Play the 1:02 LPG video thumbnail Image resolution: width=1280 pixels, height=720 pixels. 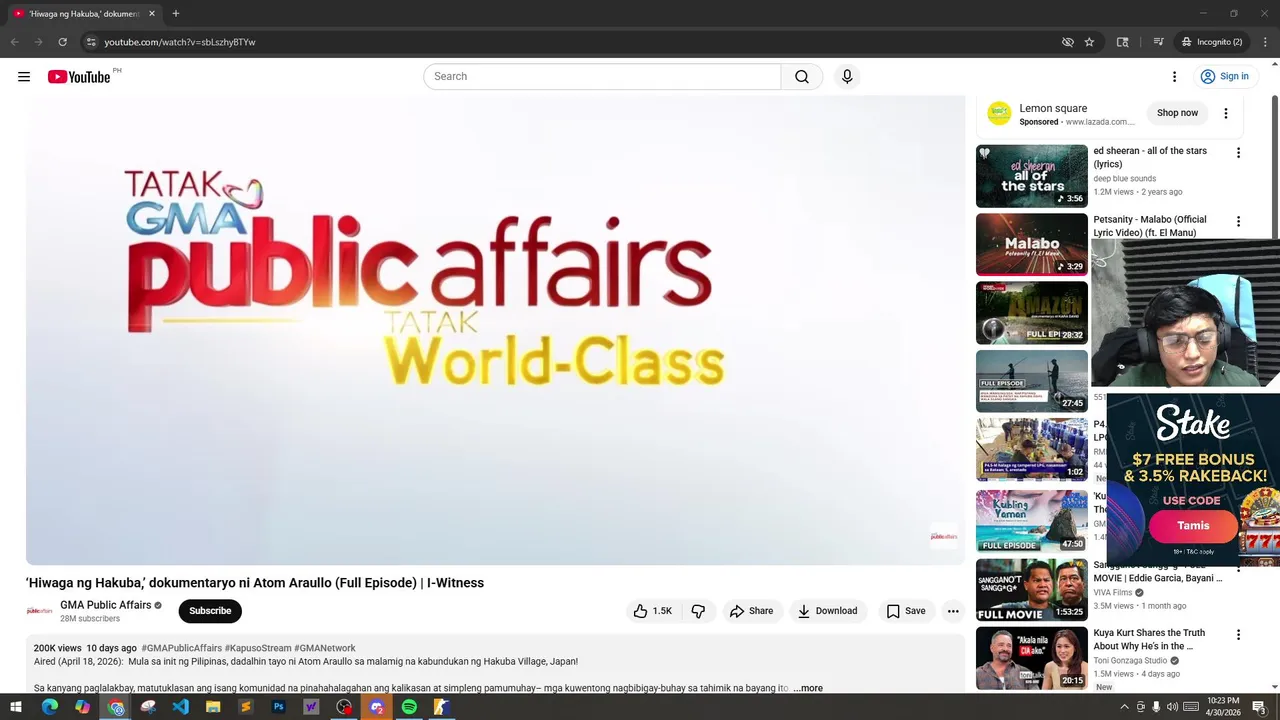[x=1032, y=450]
